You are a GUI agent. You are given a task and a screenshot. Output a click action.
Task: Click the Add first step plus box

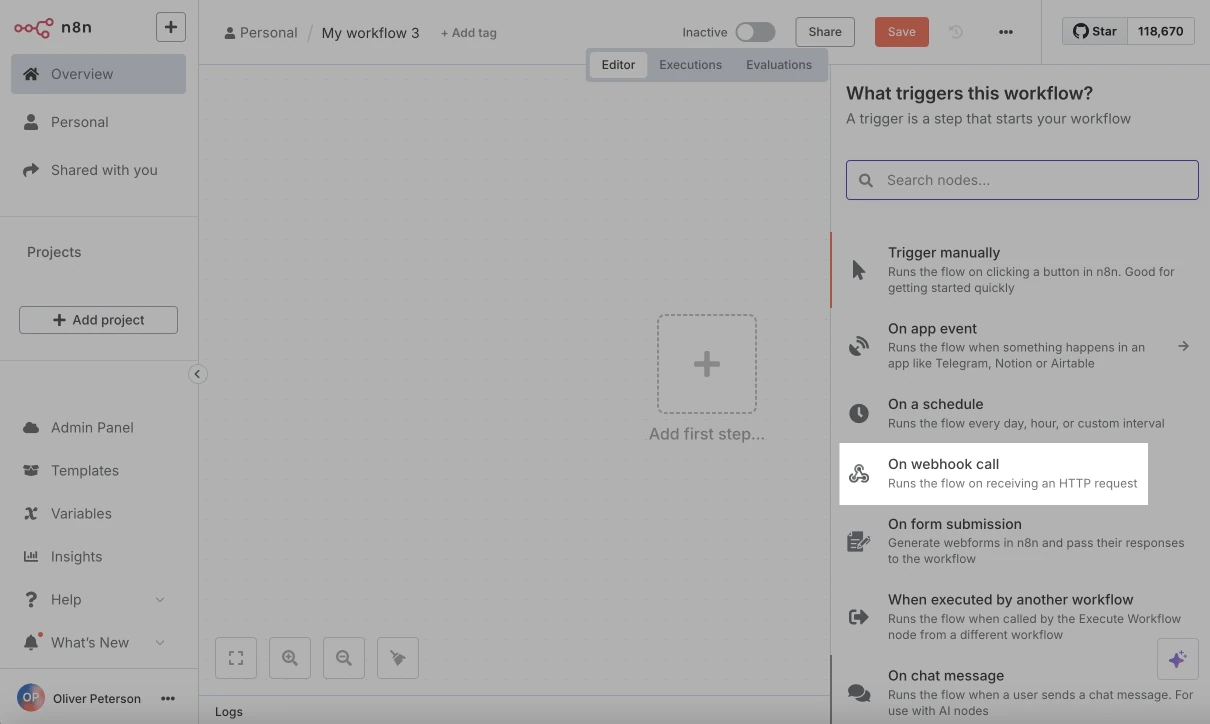pyautogui.click(x=707, y=364)
